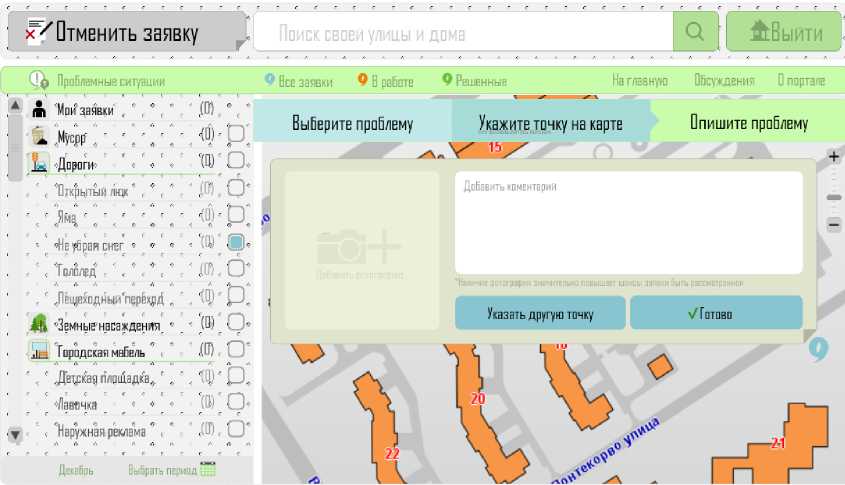Click the Мусор category icon
This screenshot has height=485, width=845.
coord(39,136)
